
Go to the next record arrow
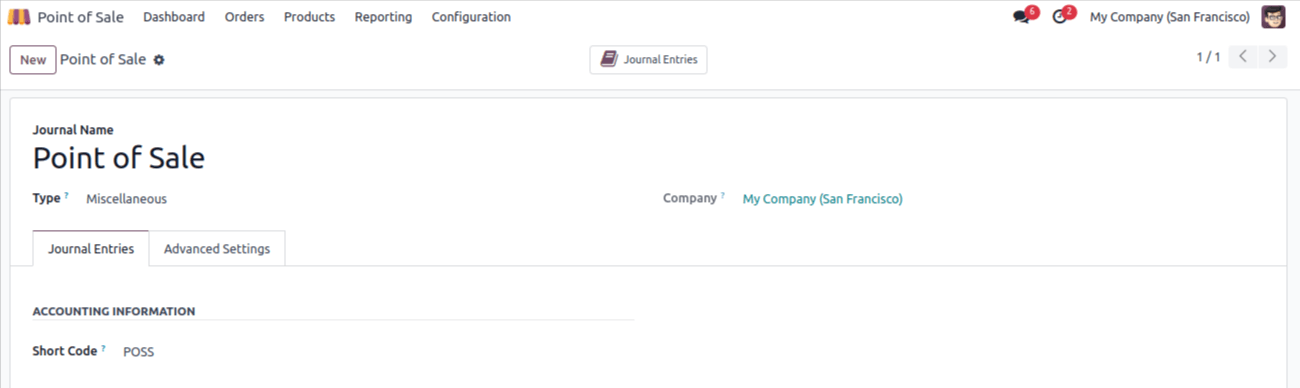(1272, 57)
